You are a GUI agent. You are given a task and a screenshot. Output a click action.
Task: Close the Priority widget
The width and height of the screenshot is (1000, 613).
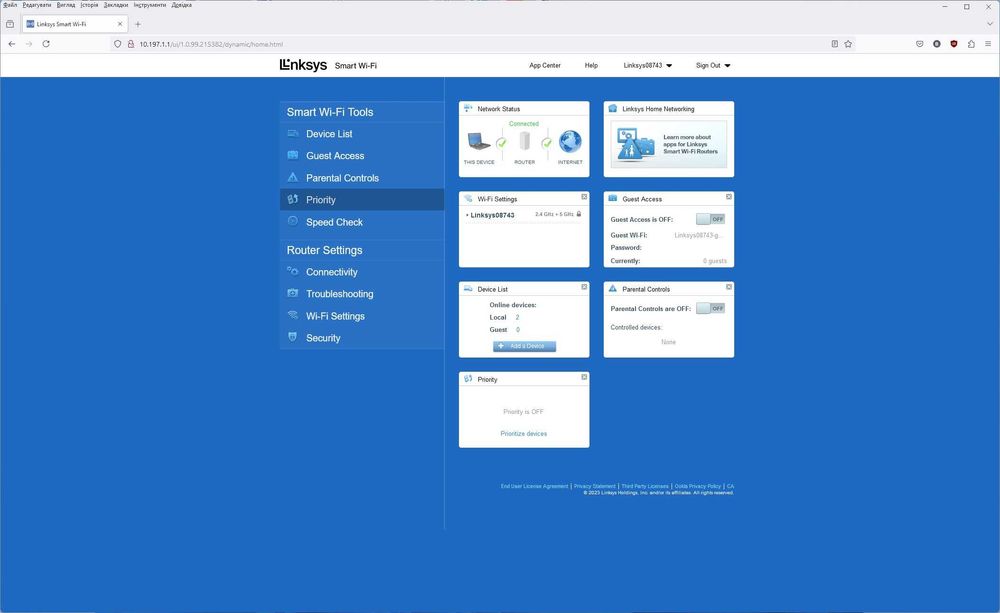tap(584, 377)
